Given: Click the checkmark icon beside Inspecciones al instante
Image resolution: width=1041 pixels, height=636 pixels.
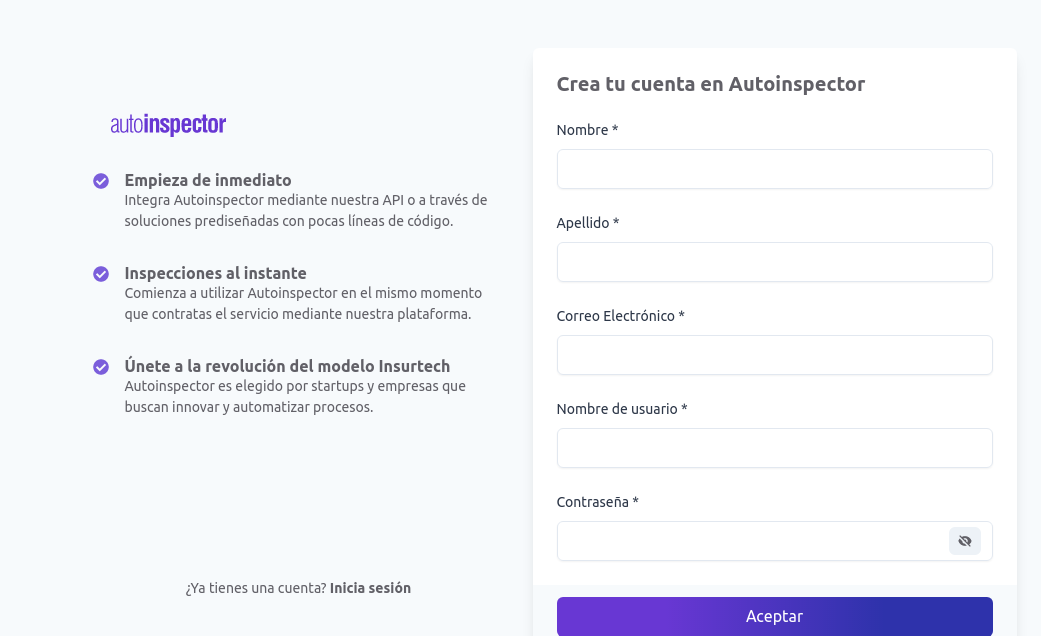Looking at the screenshot, I should point(101,274).
